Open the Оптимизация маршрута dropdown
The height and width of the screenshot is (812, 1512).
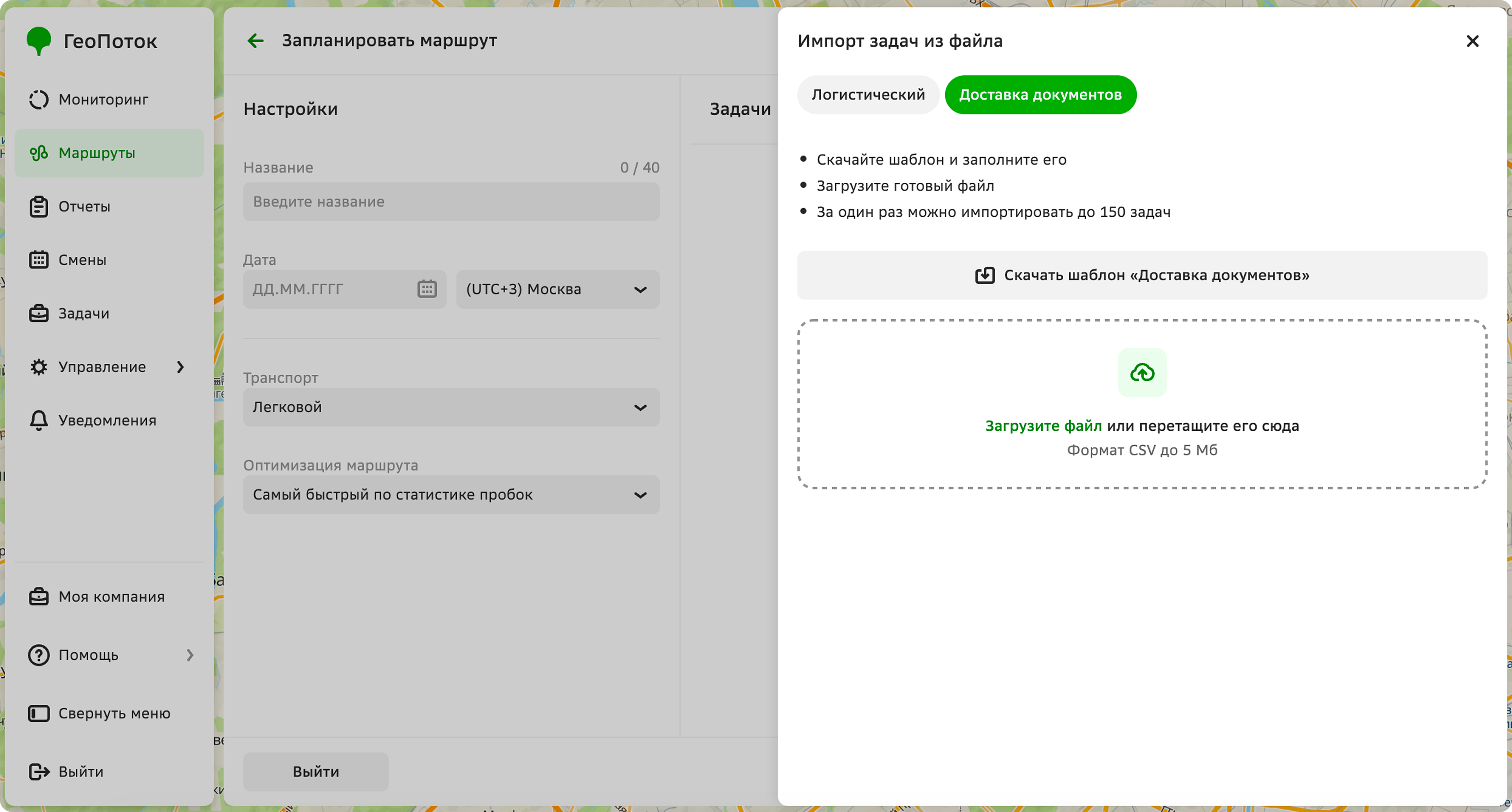coord(451,494)
